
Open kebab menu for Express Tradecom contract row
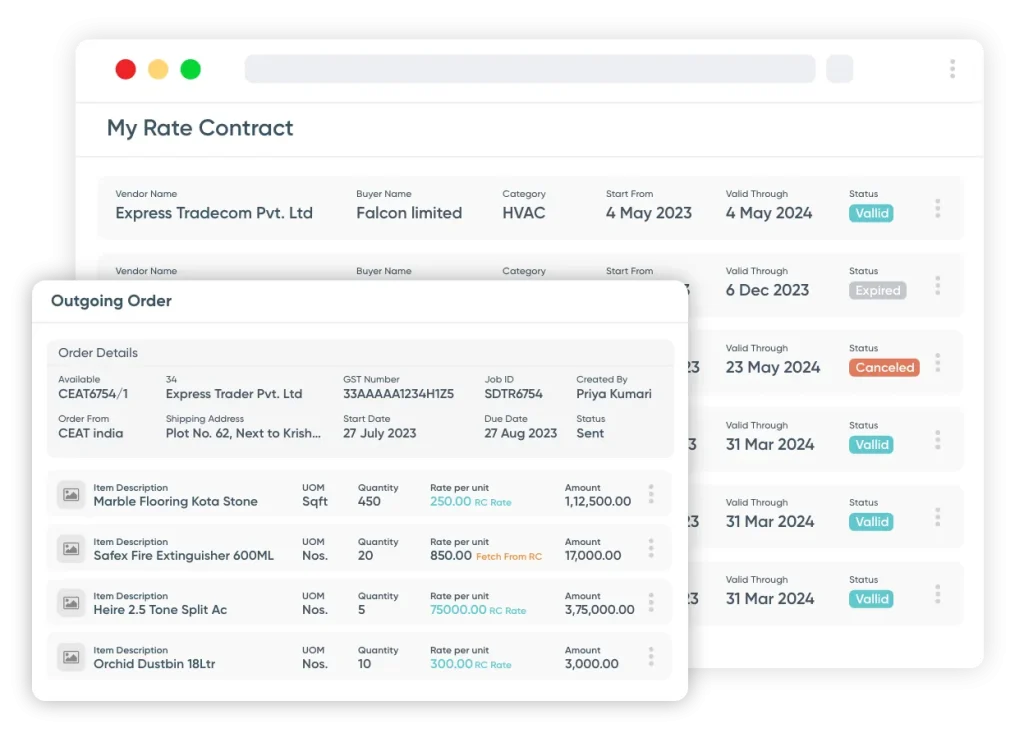(937, 208)
